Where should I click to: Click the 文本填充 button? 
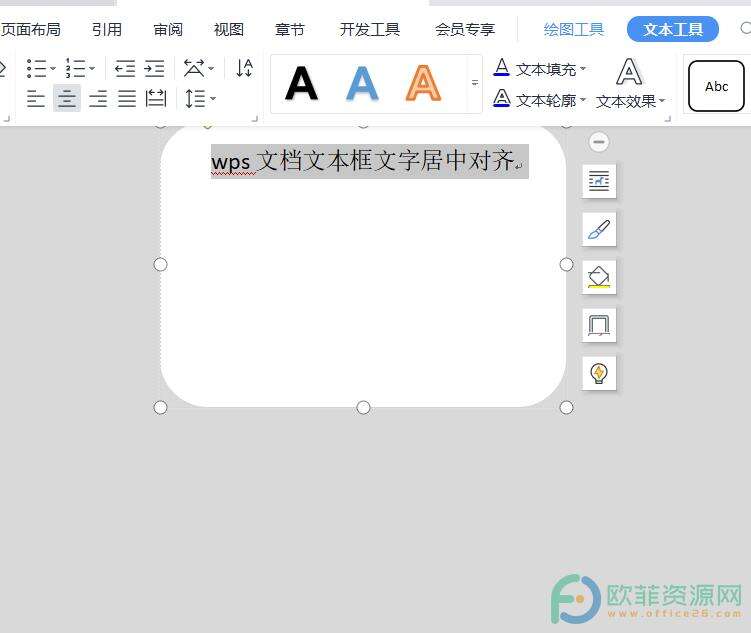[534, 69]
